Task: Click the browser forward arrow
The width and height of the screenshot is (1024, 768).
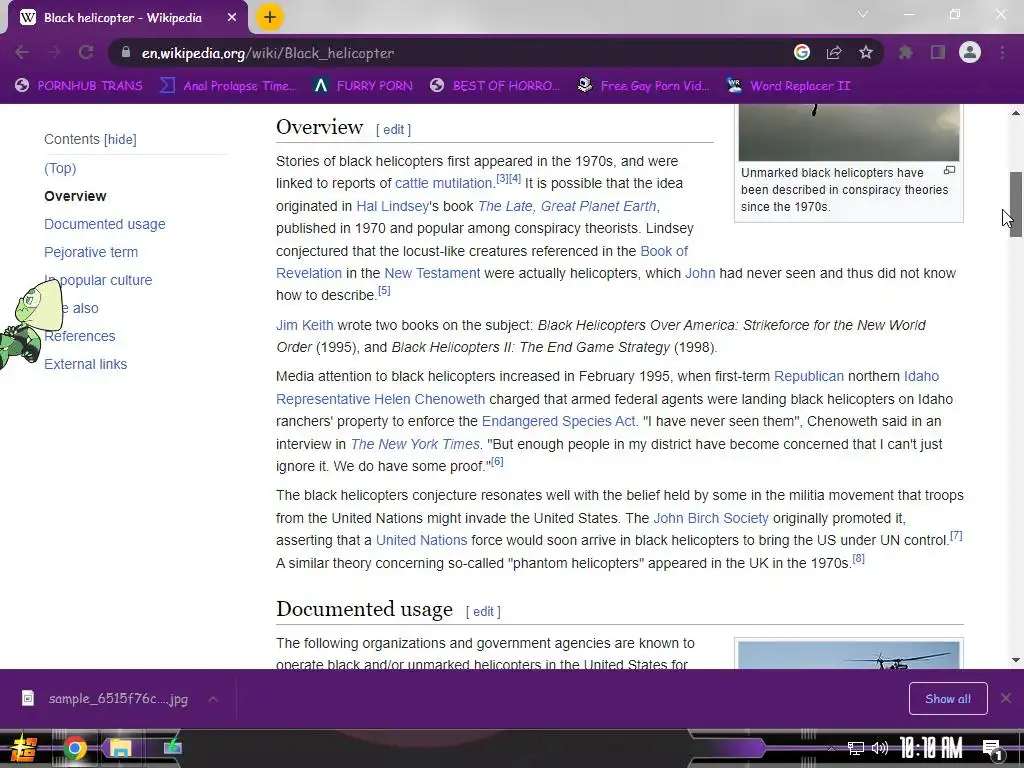Action: [54, 53]
